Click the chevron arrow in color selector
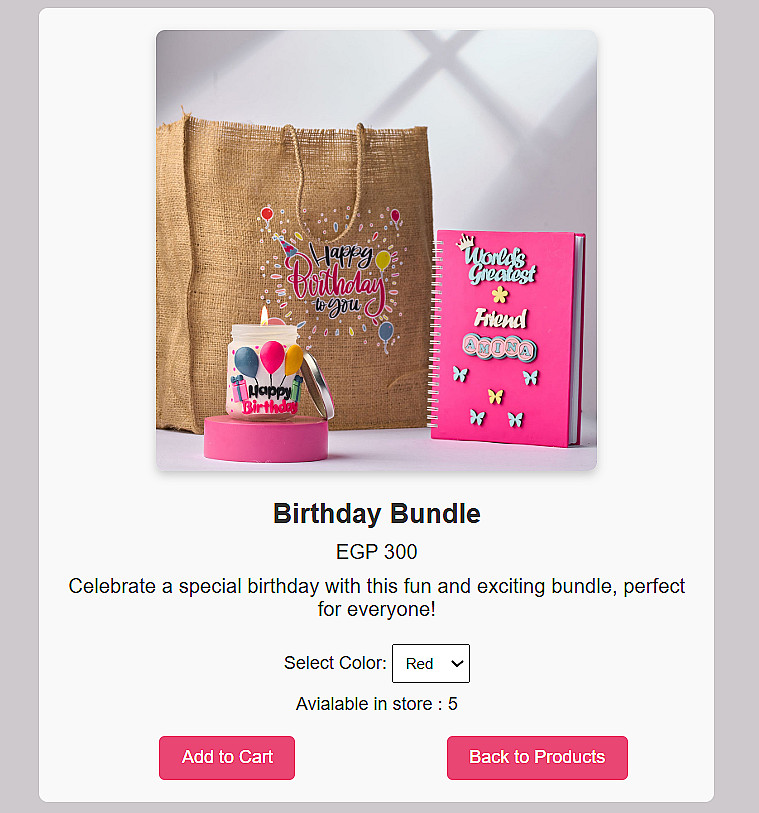The image size is (759, 813). pos(457,663)
